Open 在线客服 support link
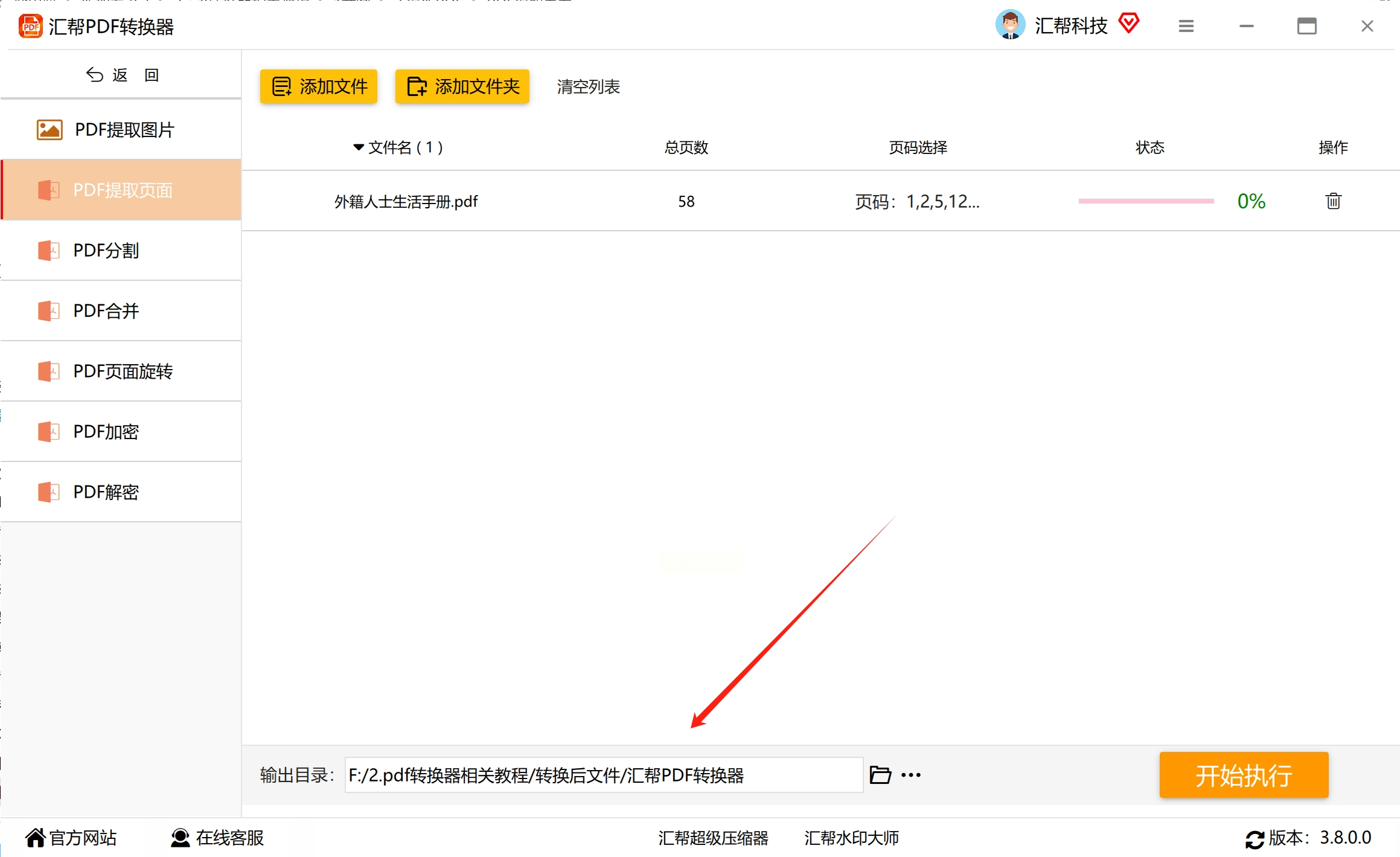This screenshot has width=1400, height=857. 217,838
